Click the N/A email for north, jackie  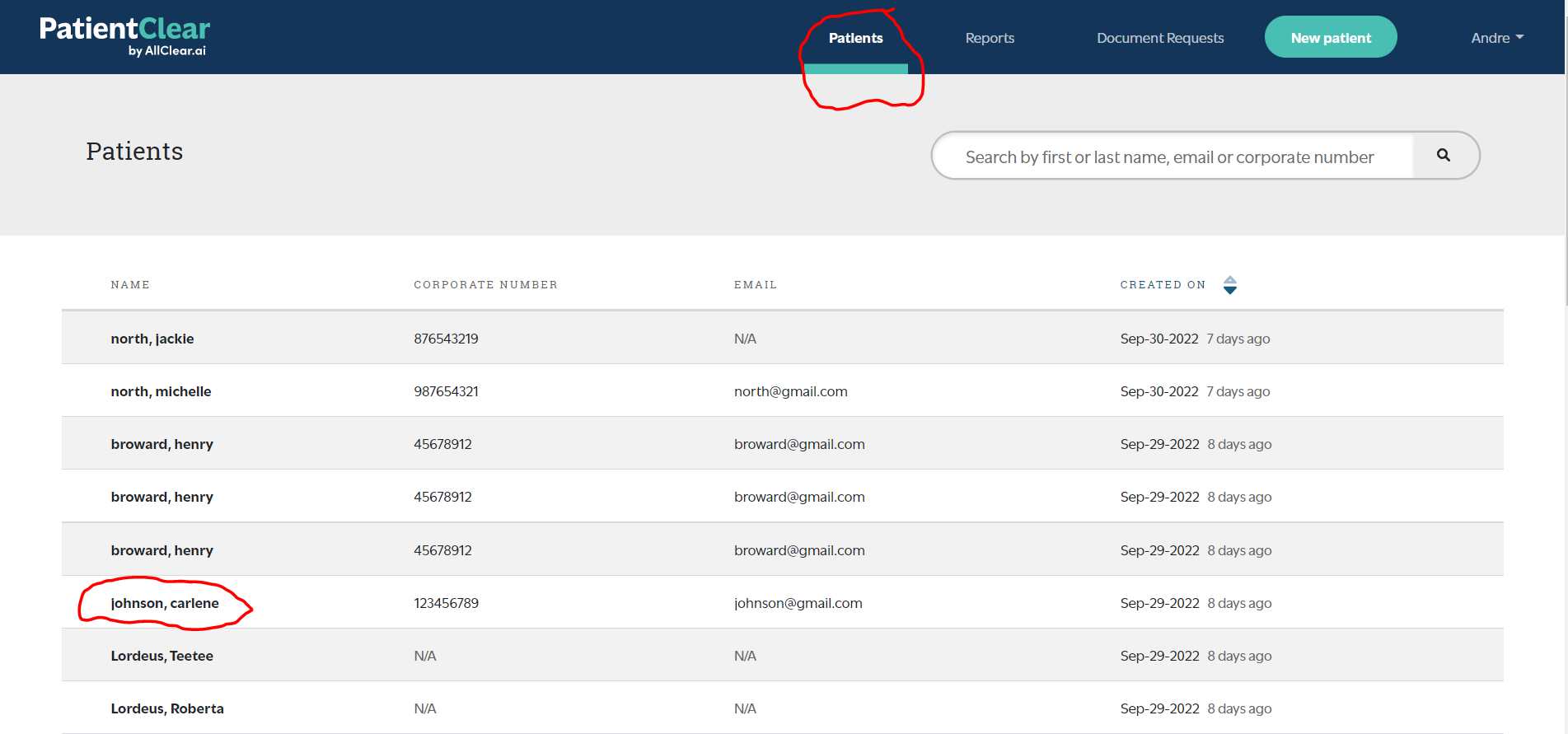[745, 339]
